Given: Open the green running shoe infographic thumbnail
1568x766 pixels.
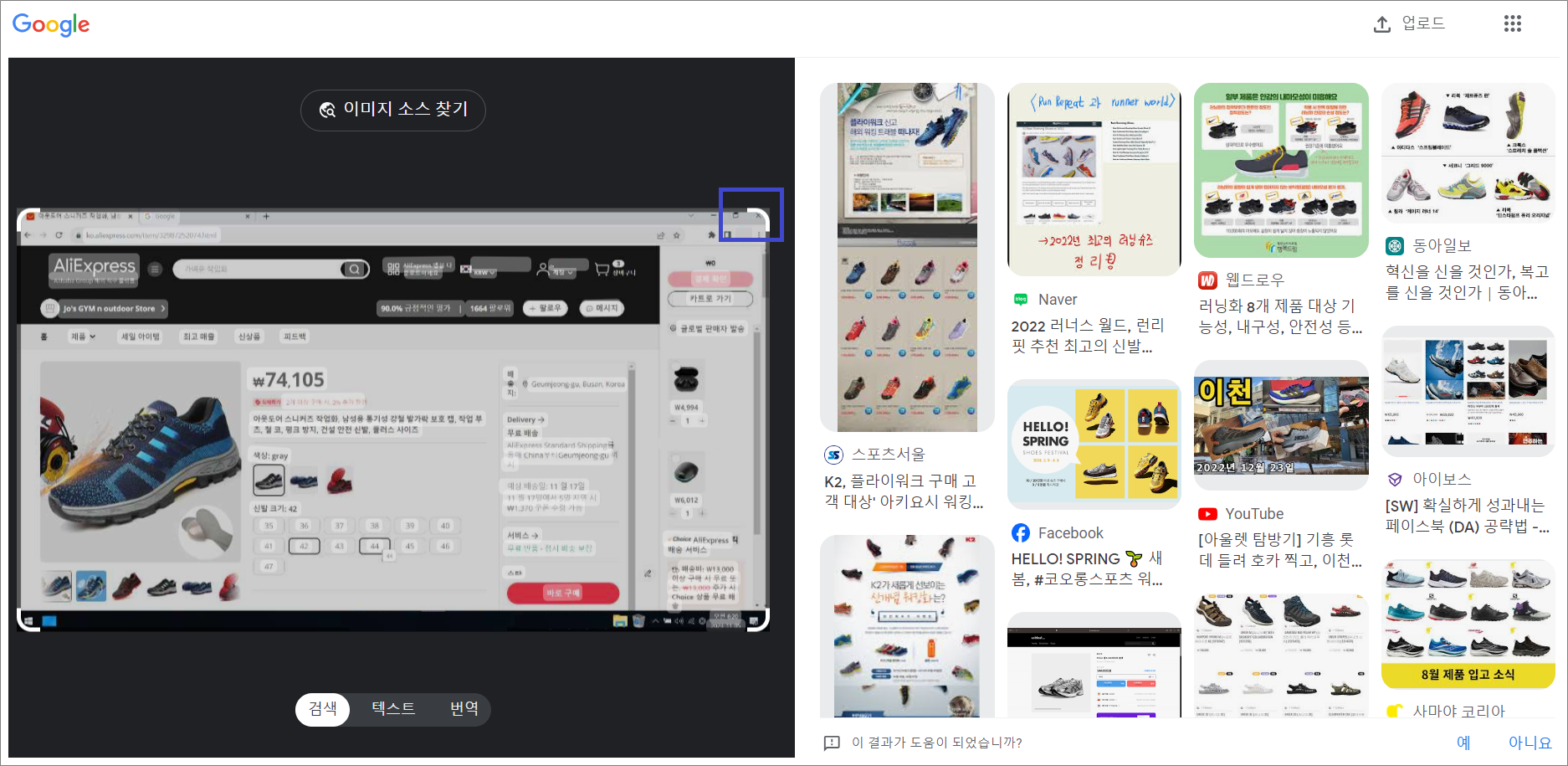Looking at the screenshot, I should (1281, 170).
